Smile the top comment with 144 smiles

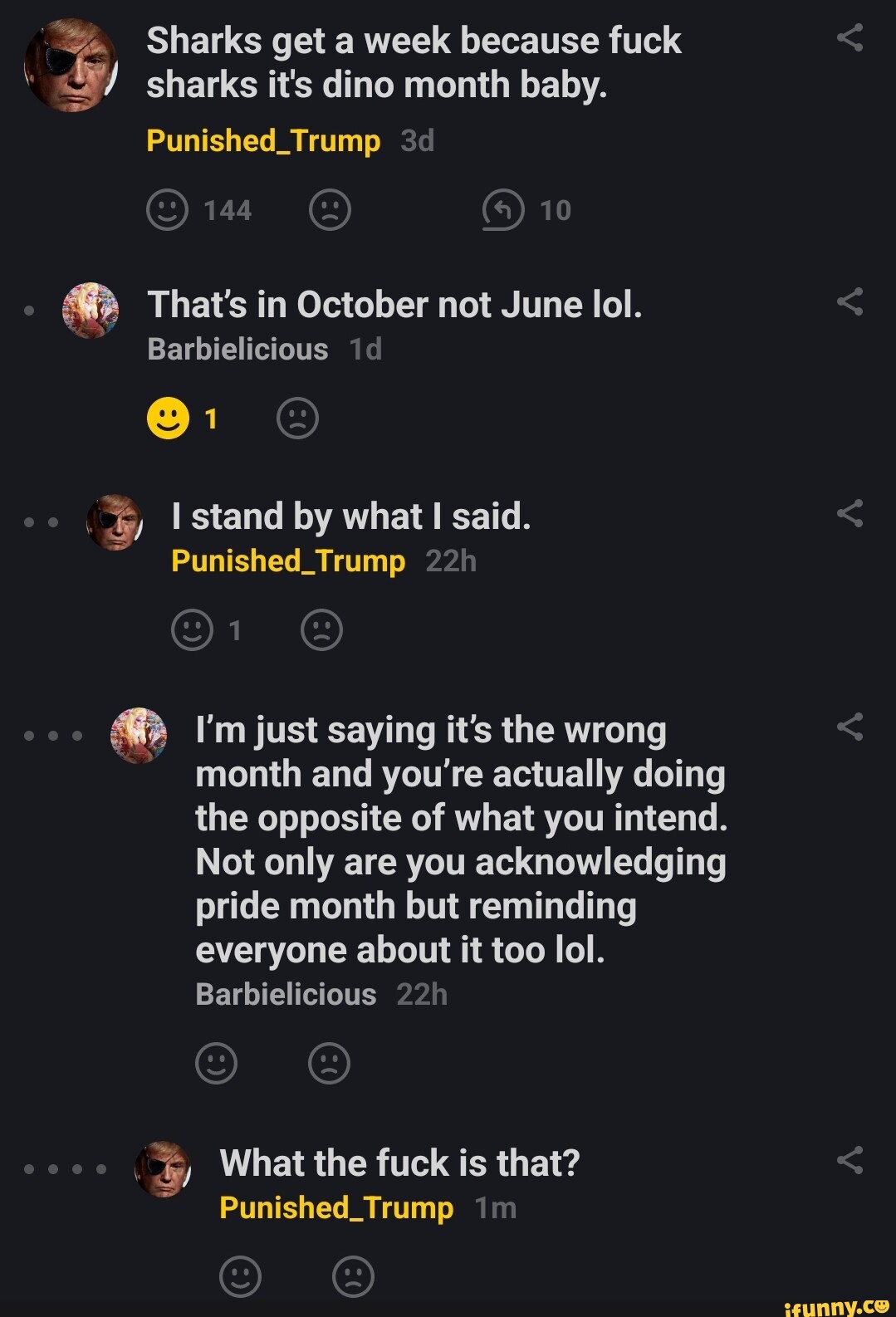(168, 210)
